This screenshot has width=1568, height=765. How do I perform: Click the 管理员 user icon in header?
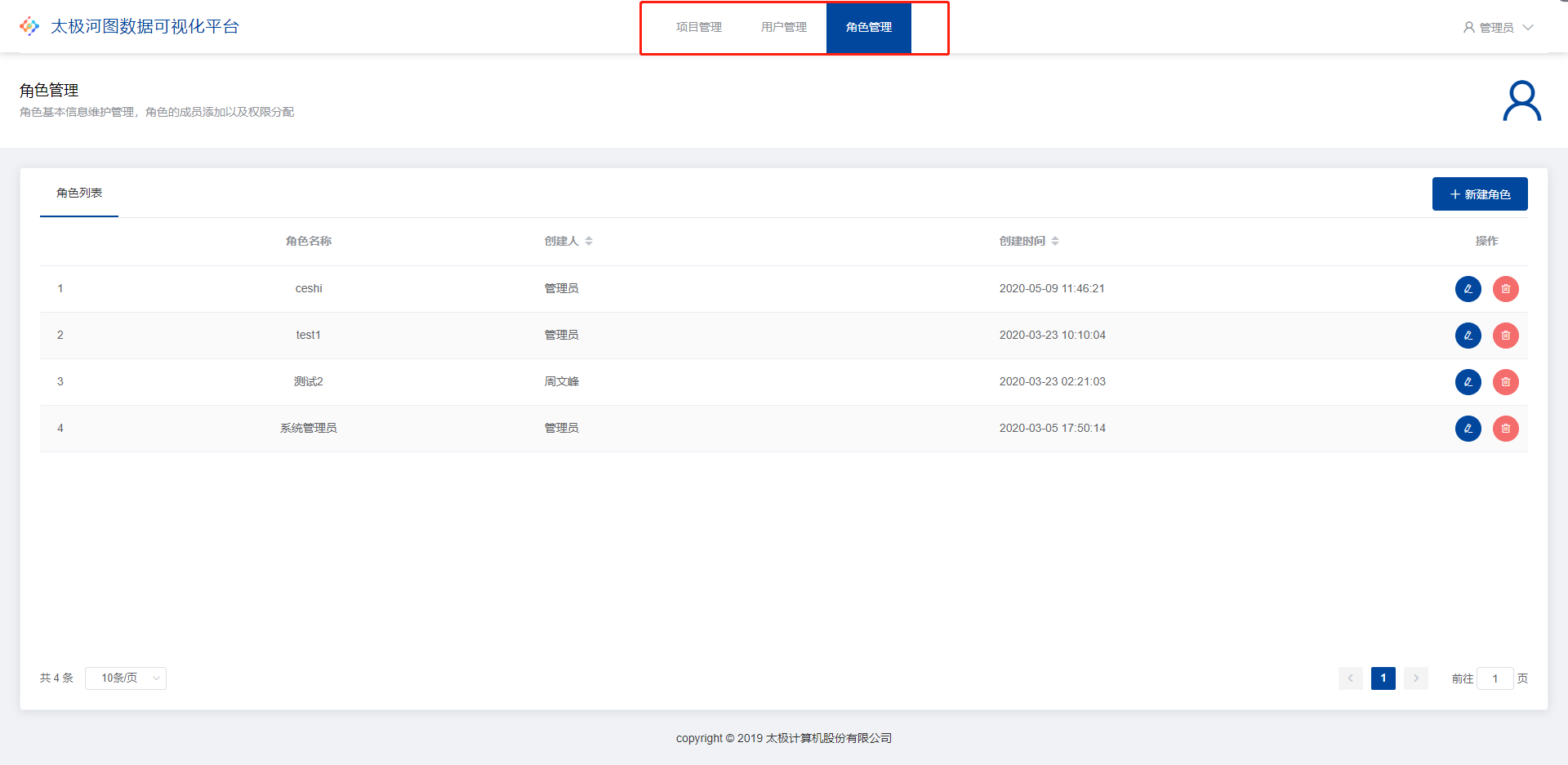tap(1468, 27)
